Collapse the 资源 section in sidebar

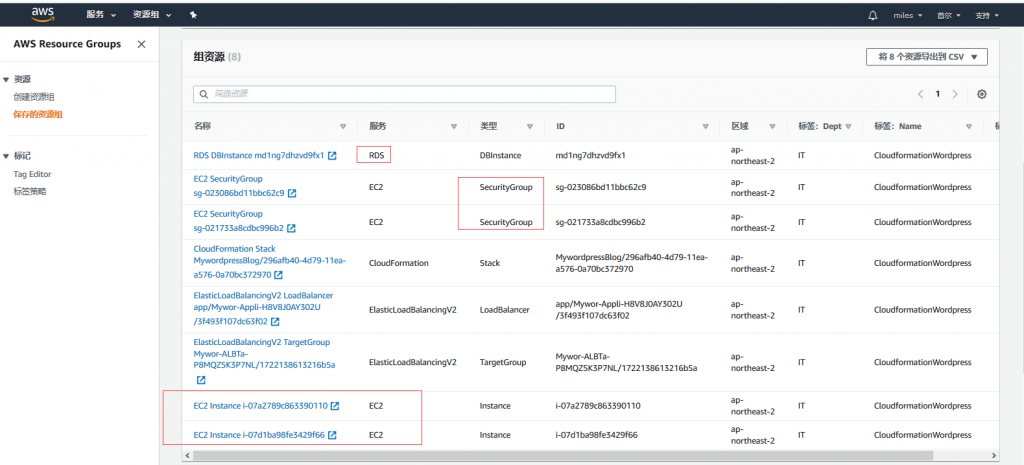(x=7, y=79)
